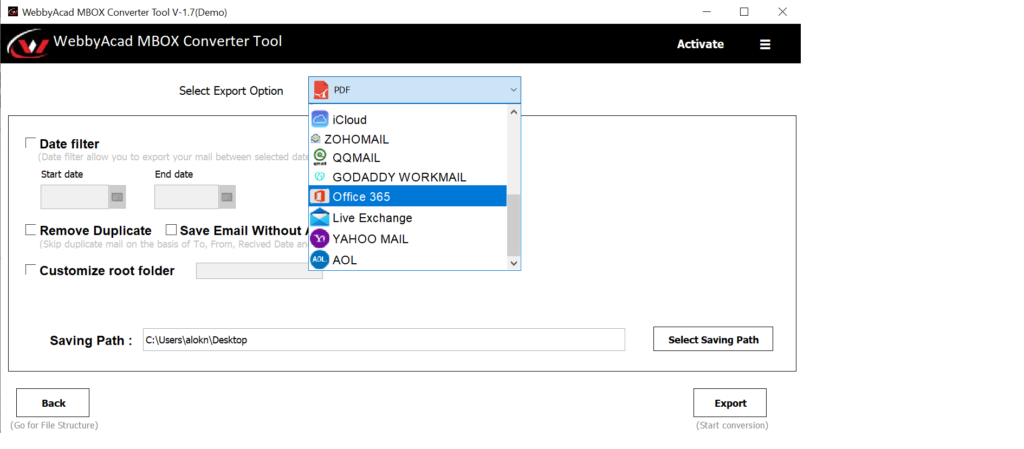Image resolution: width=1024 pixels, height=449 pixels.
Task: Tick the Remove Duplicate checkbox
Action: pyautogui.click(x=31, y=230)
